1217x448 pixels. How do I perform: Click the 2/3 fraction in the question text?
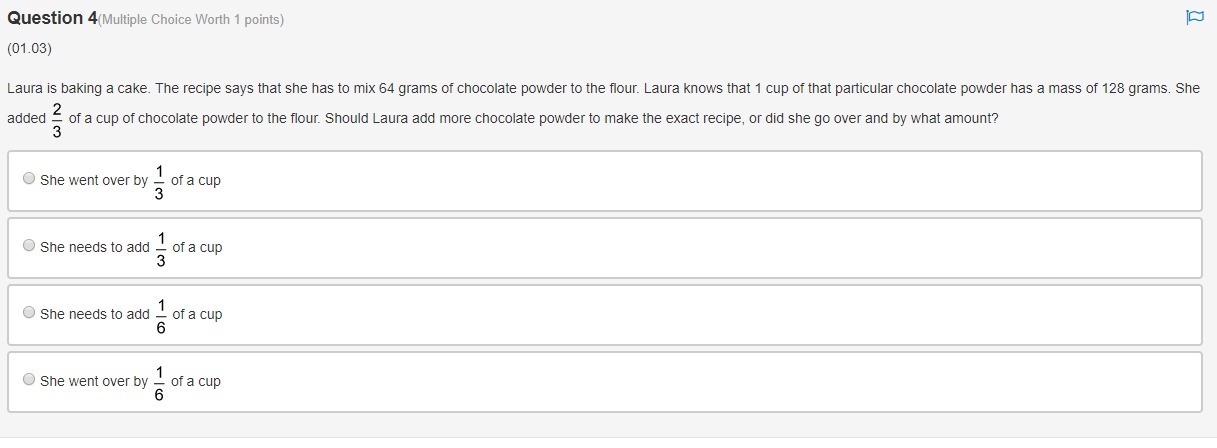(57, 118)
